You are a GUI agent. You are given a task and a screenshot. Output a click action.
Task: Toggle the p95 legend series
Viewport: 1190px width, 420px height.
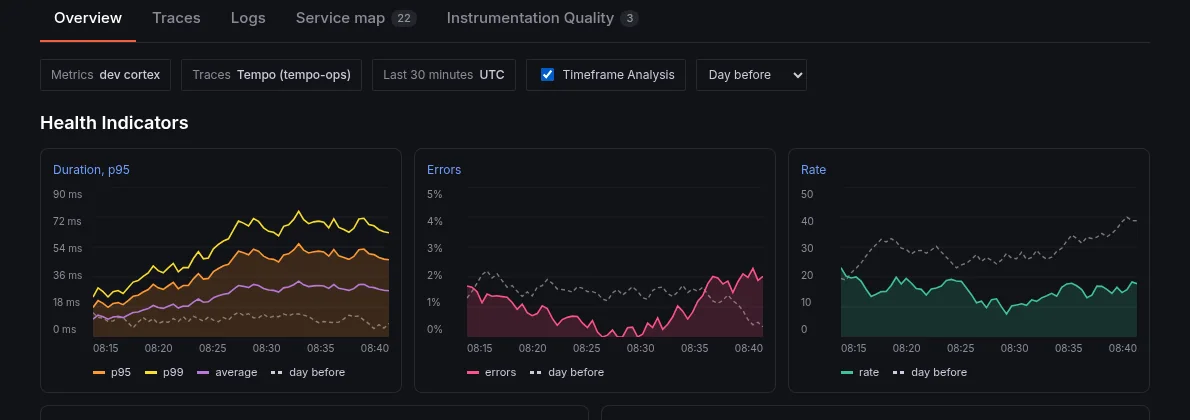coord(112,372)
